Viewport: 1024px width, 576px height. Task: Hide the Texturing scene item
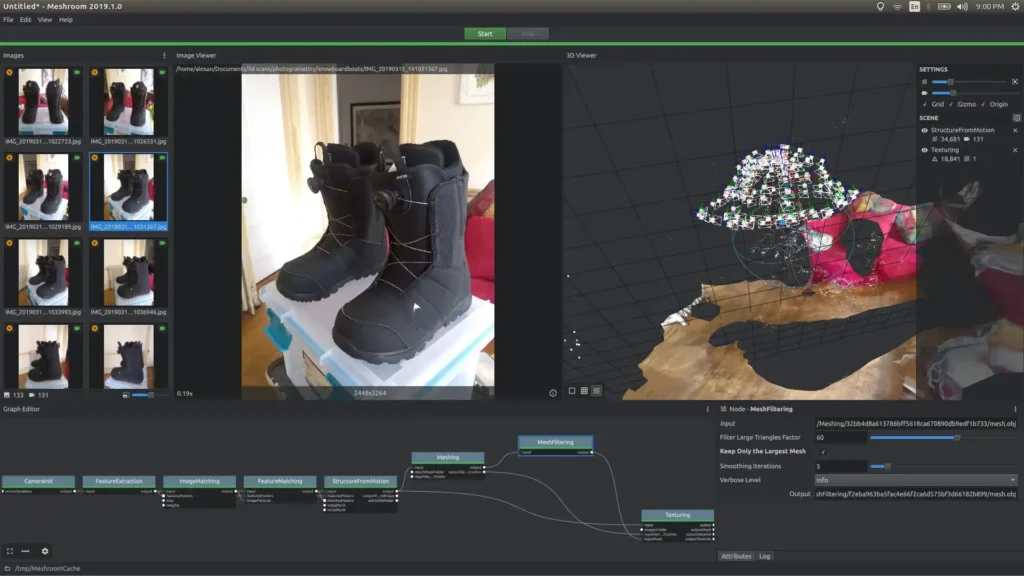(924, 150)
